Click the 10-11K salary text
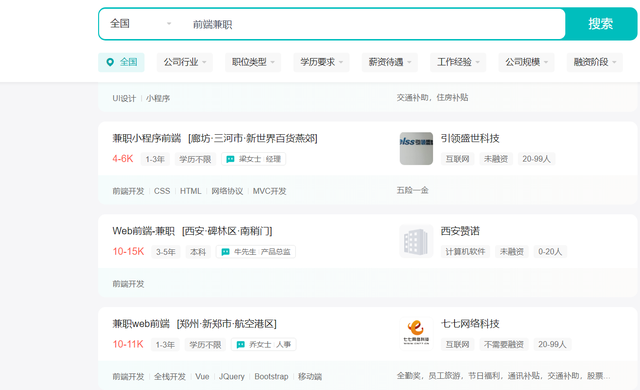Screen dimensions: 640x390 click(128, 344)
